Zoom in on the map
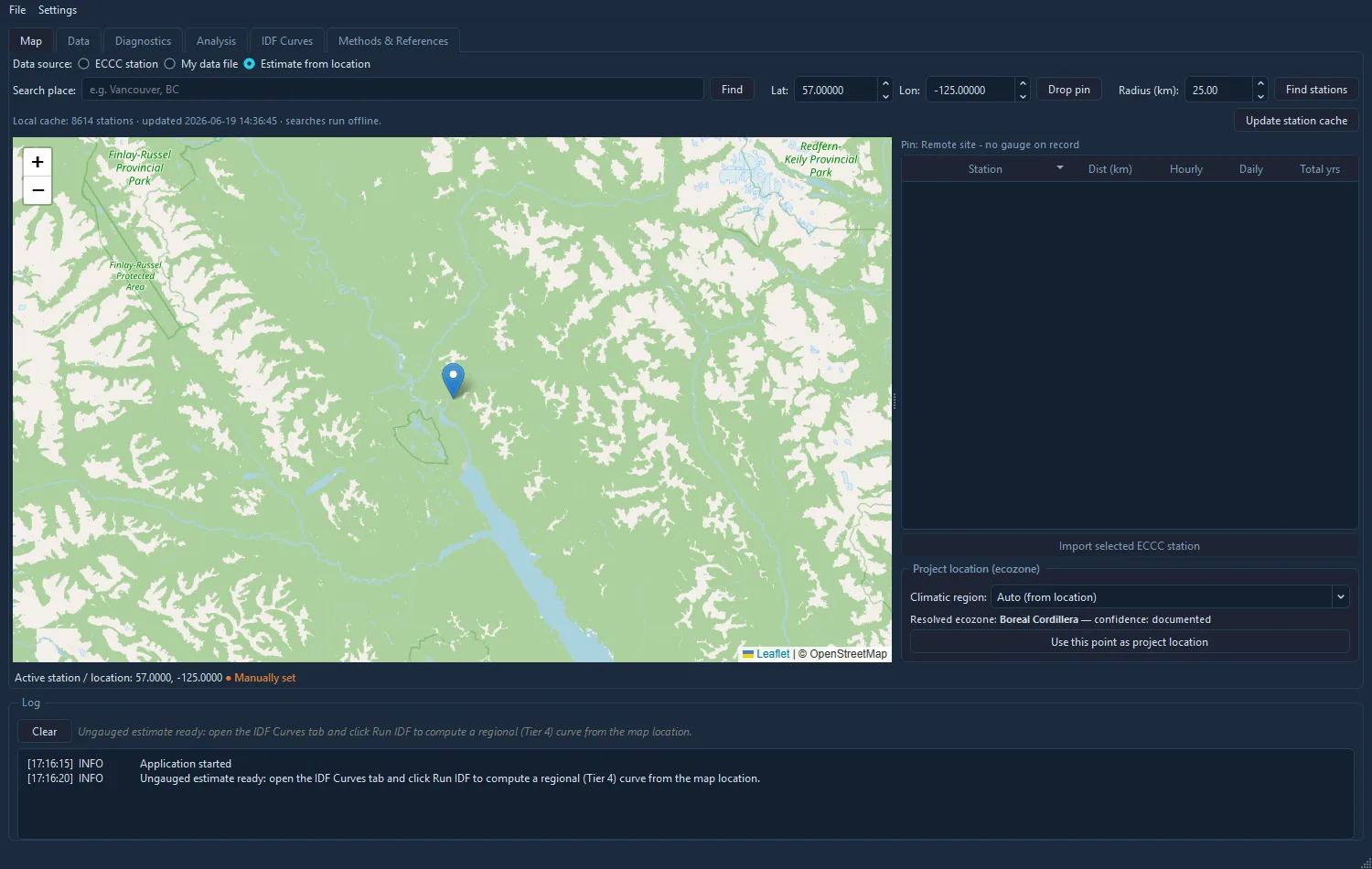This screenshot has height=869, width=1372. coord(38,162)
